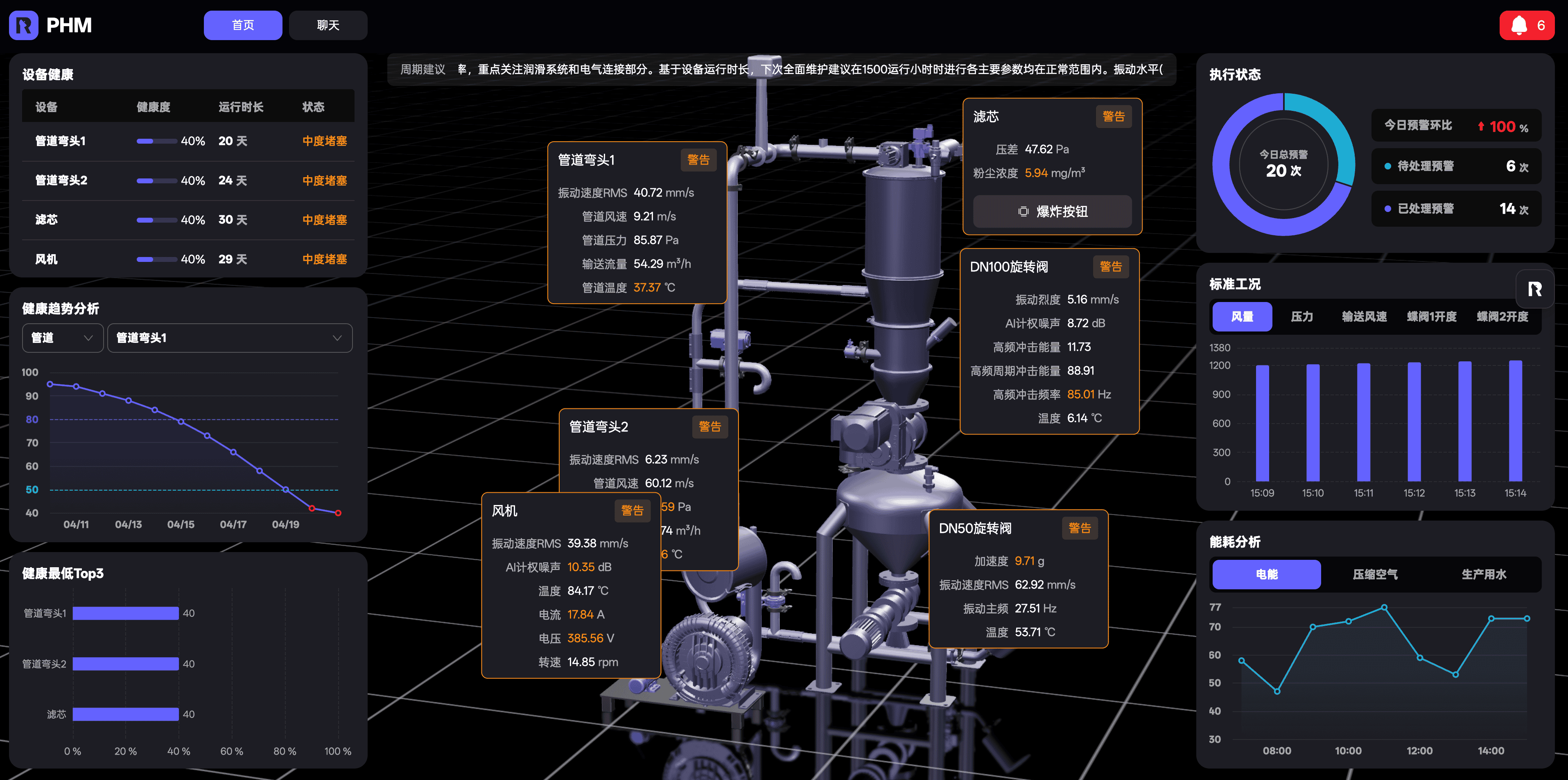Viewport: 1568px width, 780px height.
Task: Click the 今日预警环比 100% entry
Action: click(1456, 126)
